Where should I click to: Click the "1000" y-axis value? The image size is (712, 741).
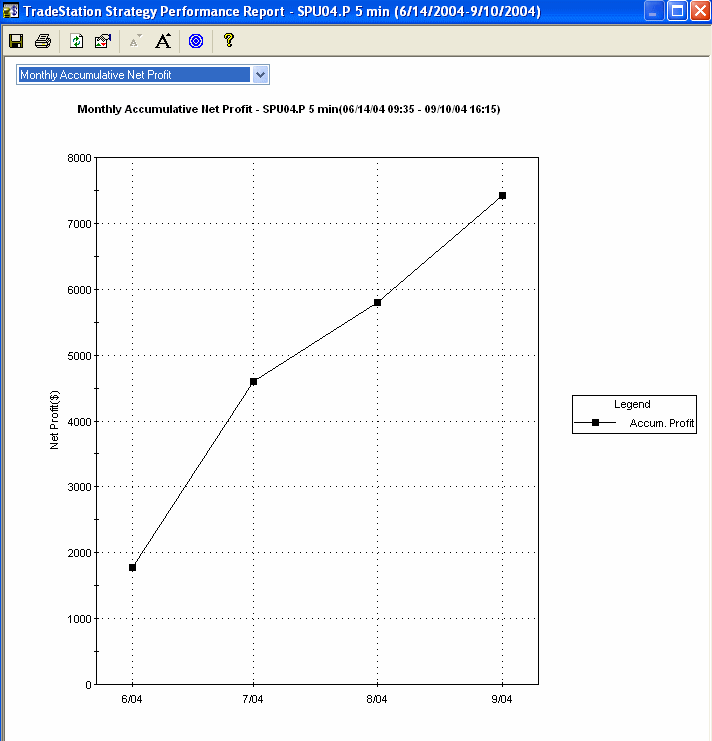(x=79, y=619)
